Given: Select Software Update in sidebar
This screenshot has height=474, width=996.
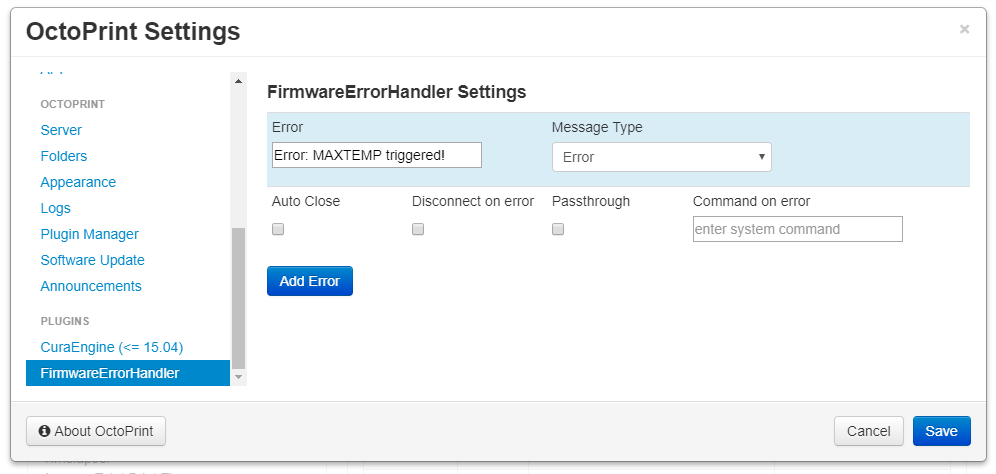Looking at the screenshot, I should click(x=92, y=261).
